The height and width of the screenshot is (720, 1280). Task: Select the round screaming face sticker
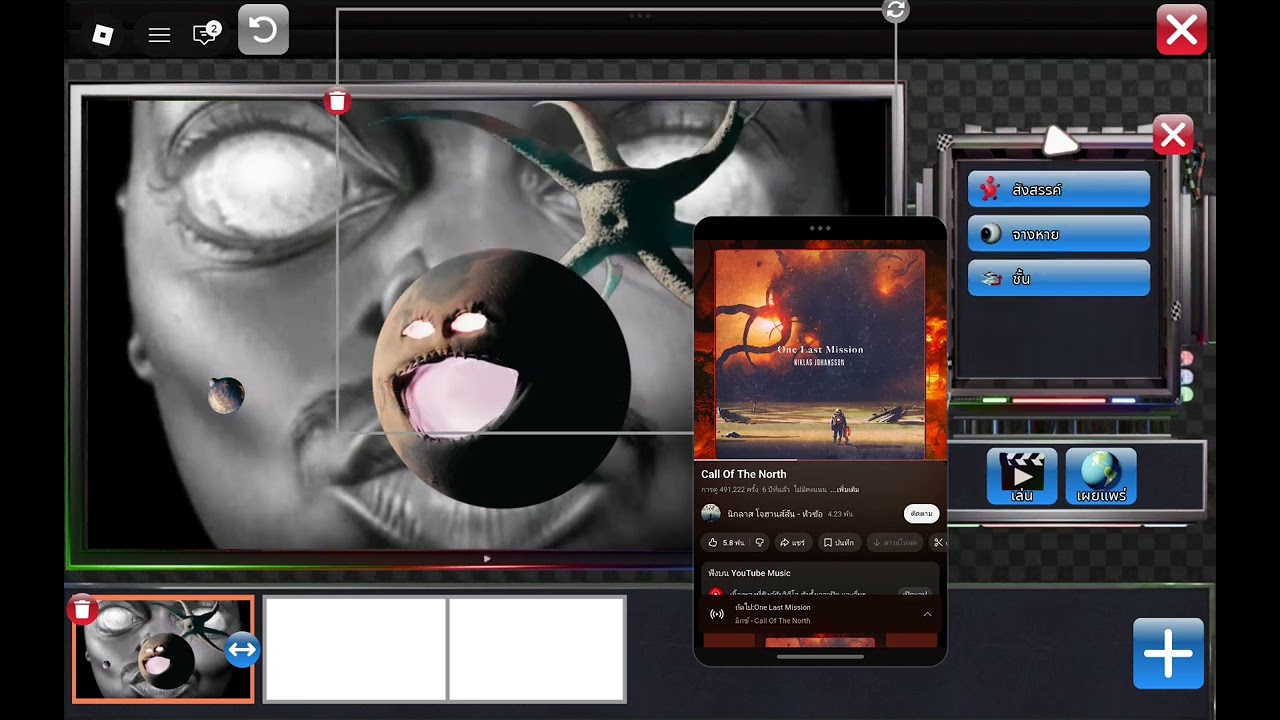tap(500, 379)
